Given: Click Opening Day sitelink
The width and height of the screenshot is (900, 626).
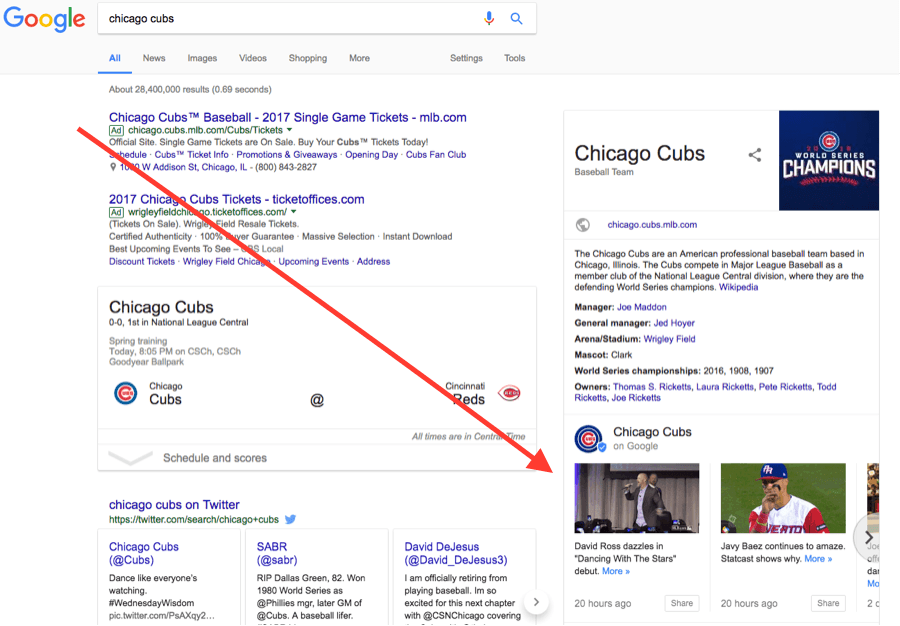Looking at the screenshot, I should [371, 155].
